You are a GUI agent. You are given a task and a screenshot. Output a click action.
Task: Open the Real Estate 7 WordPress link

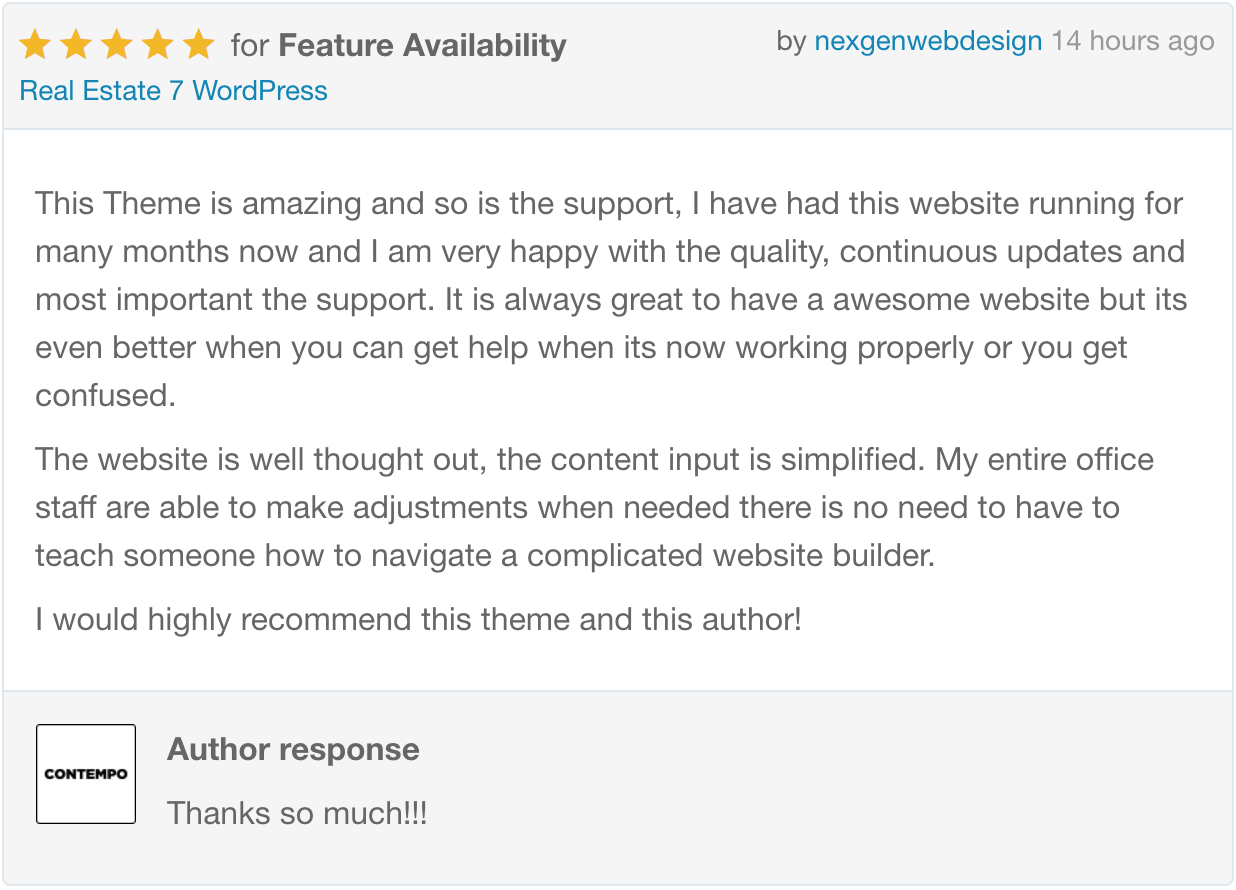[x=174, y=91]
